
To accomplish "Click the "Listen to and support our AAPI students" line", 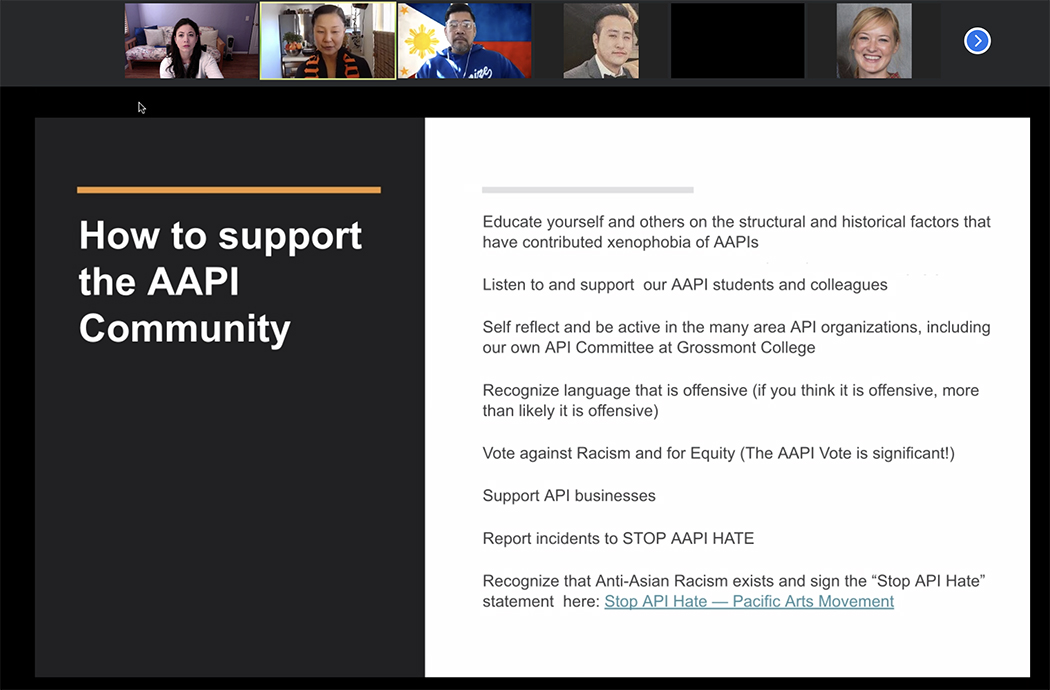I will click(684, 285).
